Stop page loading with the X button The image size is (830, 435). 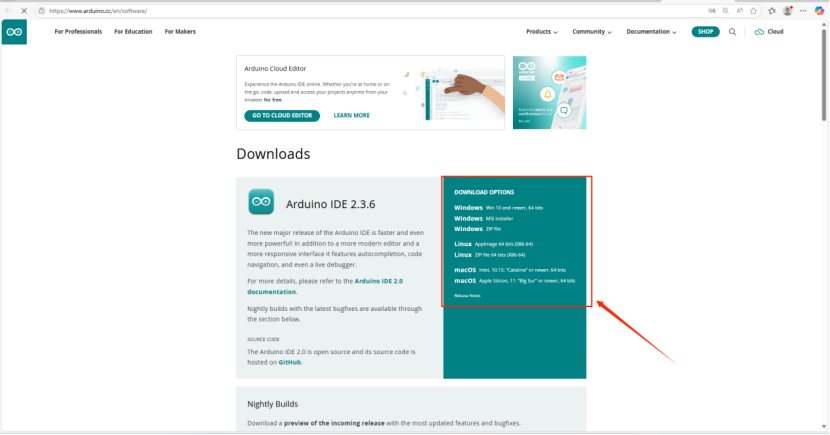point(23,10)
